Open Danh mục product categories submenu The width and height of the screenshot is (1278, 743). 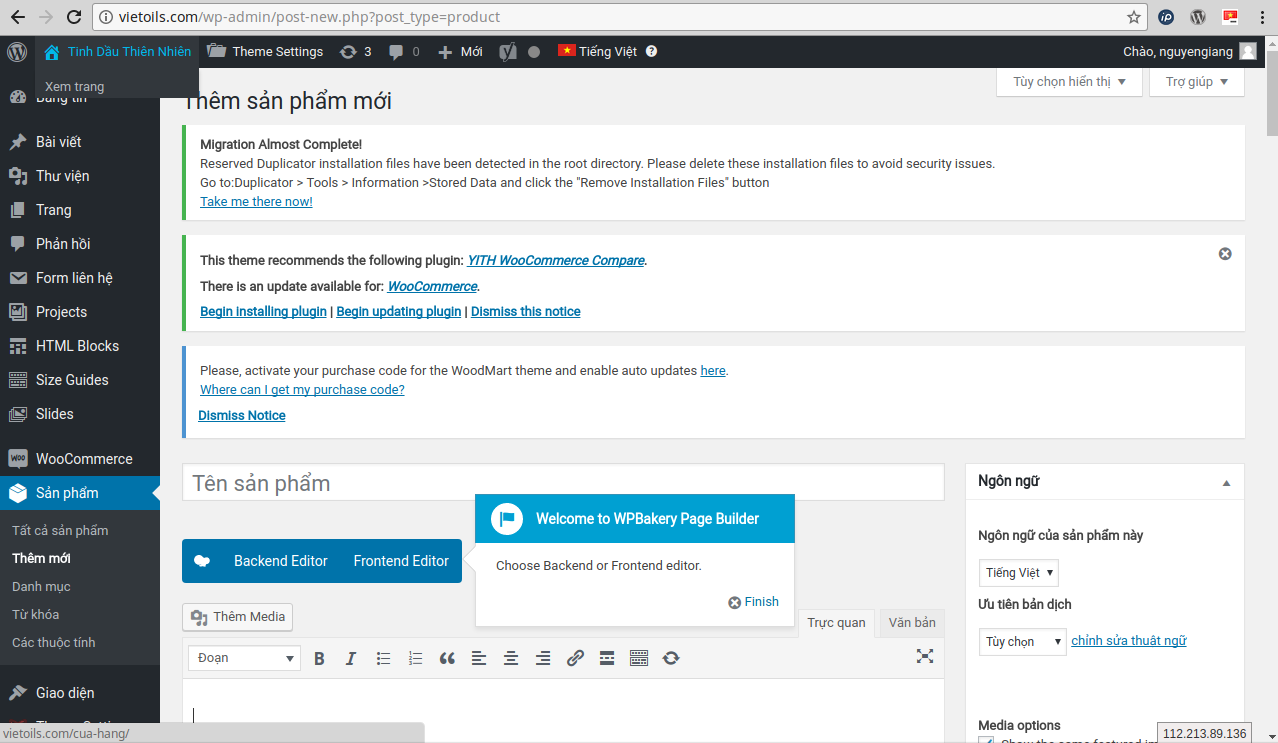(x=41, y=587)
